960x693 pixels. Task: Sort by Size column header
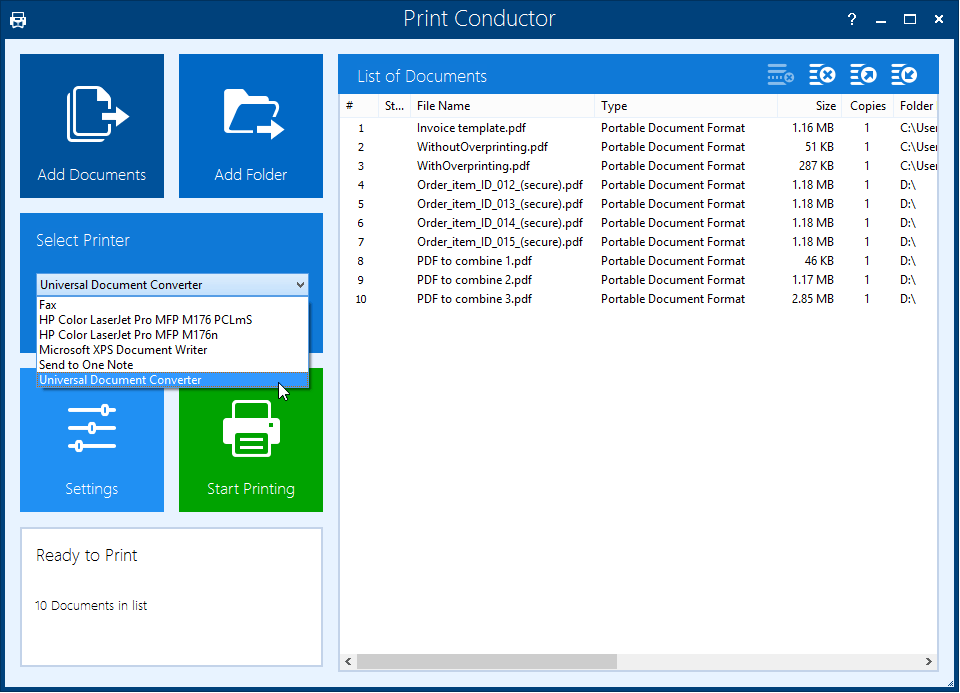click(x=809, y=106)
